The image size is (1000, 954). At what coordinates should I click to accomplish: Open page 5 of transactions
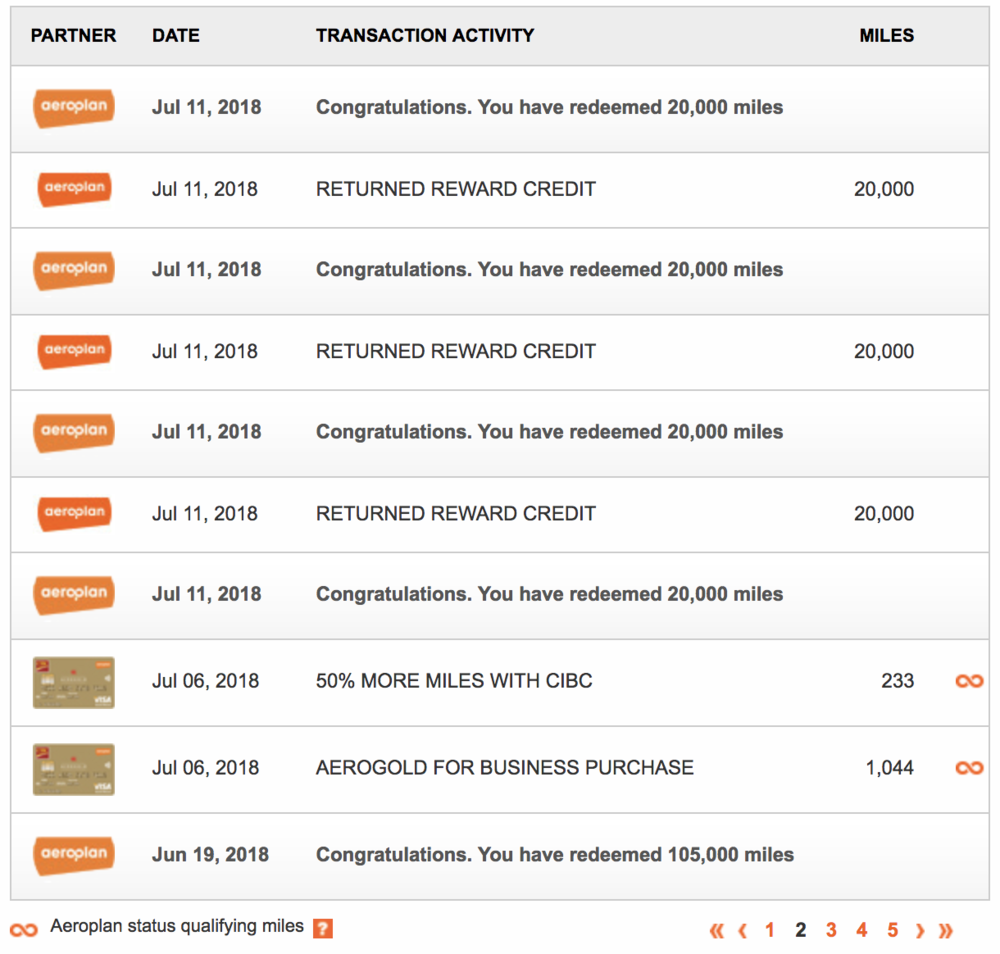coord(892,930)
